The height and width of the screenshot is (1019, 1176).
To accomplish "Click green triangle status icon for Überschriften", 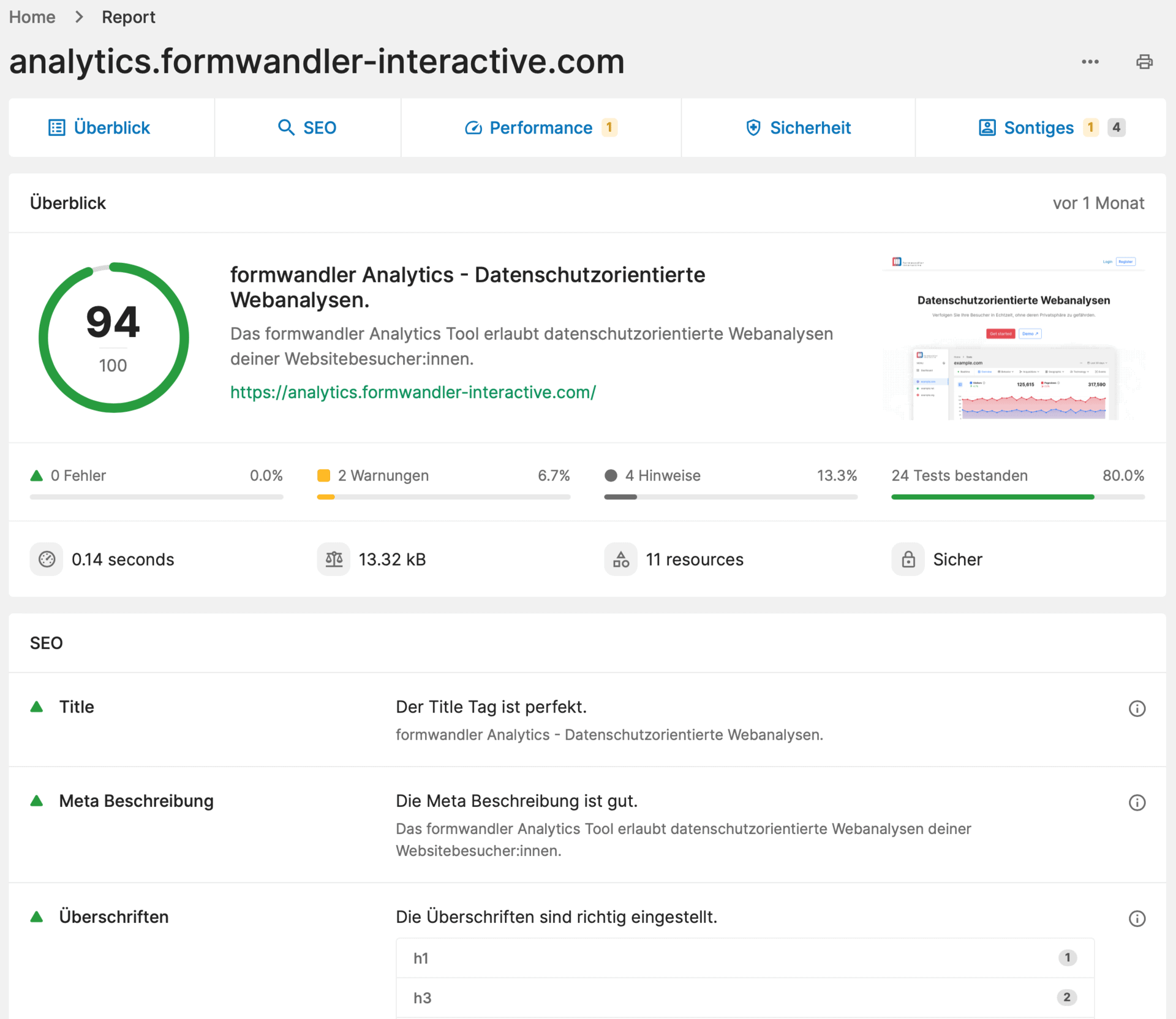I will pos(37,917).
